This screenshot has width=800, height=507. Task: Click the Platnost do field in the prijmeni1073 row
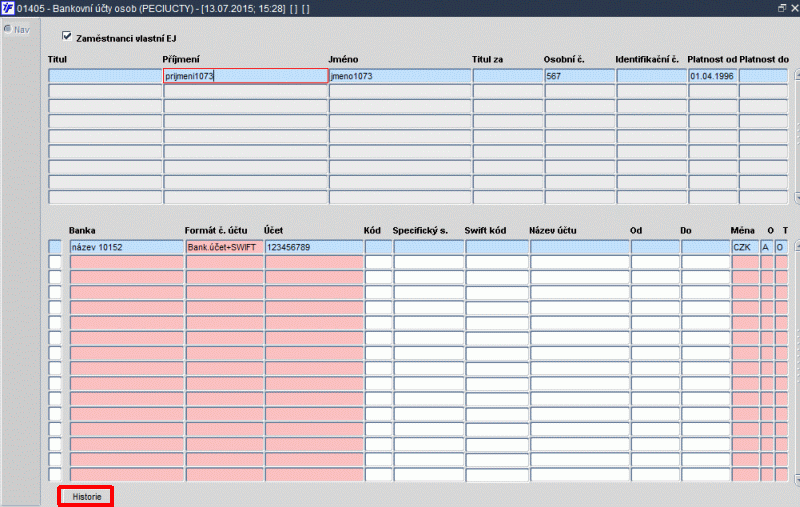(763, 76)
